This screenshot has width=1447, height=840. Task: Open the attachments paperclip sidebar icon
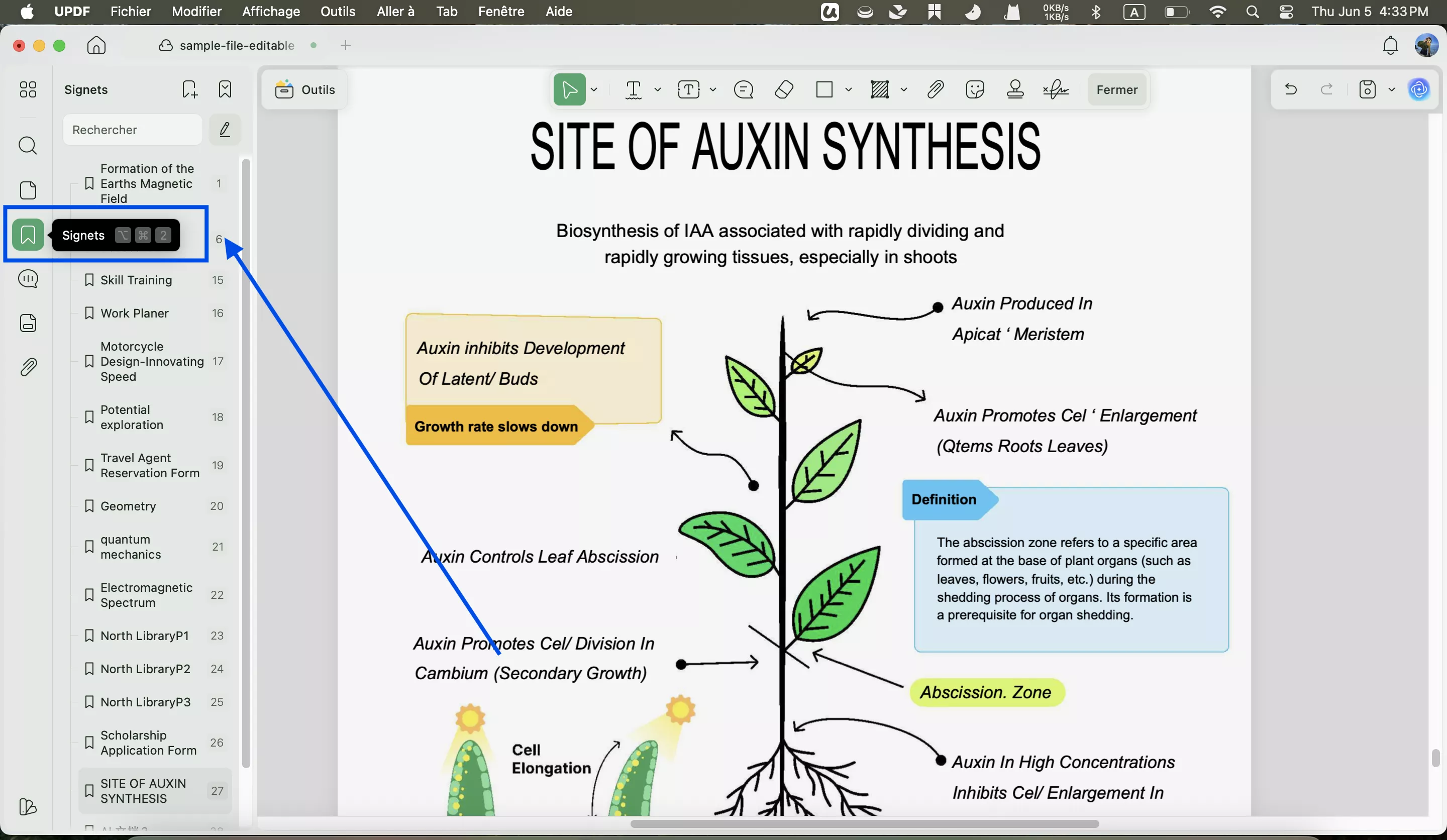click(x=28, y=367)
